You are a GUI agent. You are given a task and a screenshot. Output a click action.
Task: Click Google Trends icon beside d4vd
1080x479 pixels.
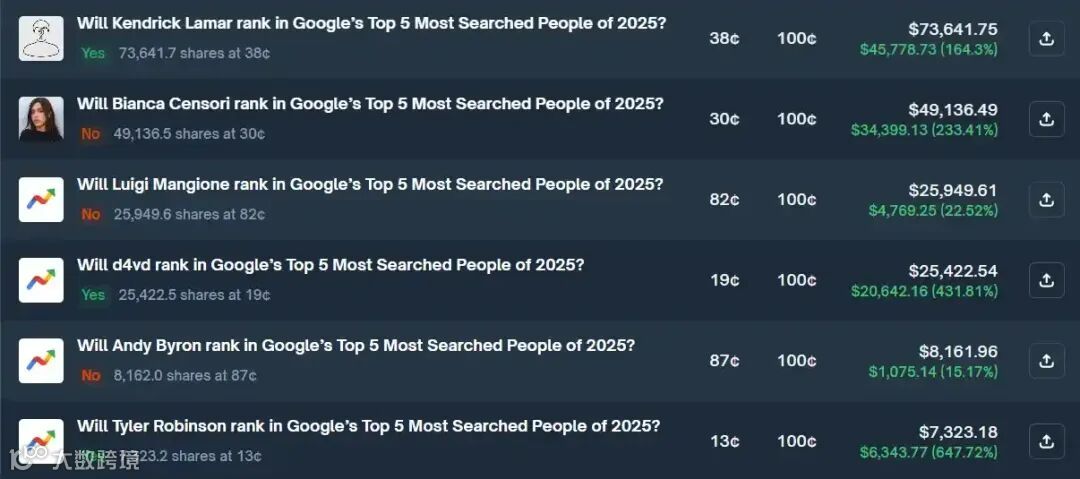pyautogui.click(x=41, y=280)
